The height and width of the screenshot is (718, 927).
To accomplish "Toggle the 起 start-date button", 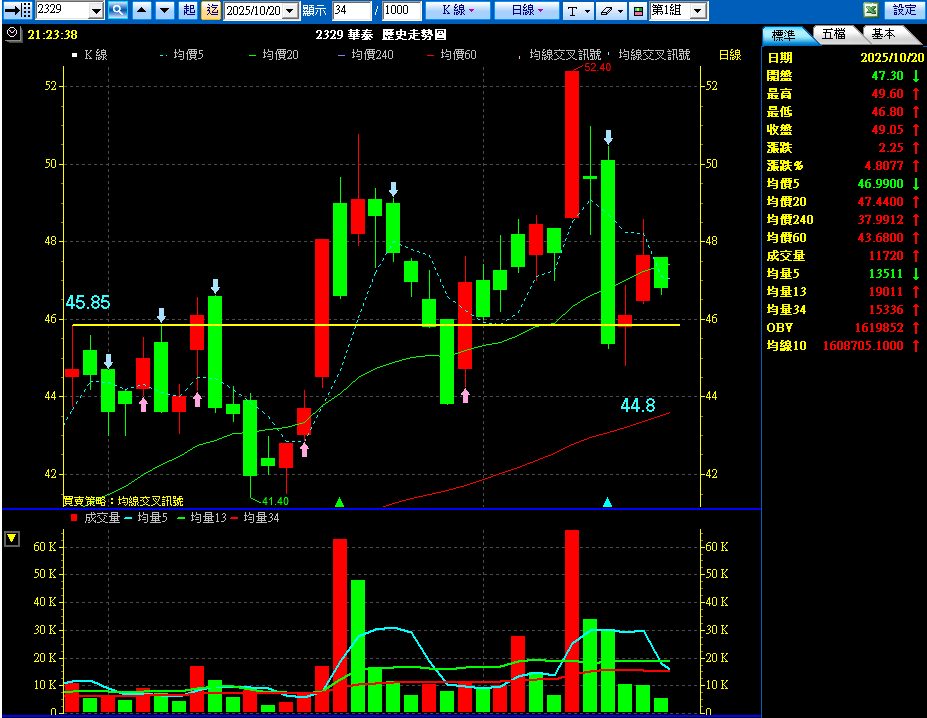I will click(189, 10).
